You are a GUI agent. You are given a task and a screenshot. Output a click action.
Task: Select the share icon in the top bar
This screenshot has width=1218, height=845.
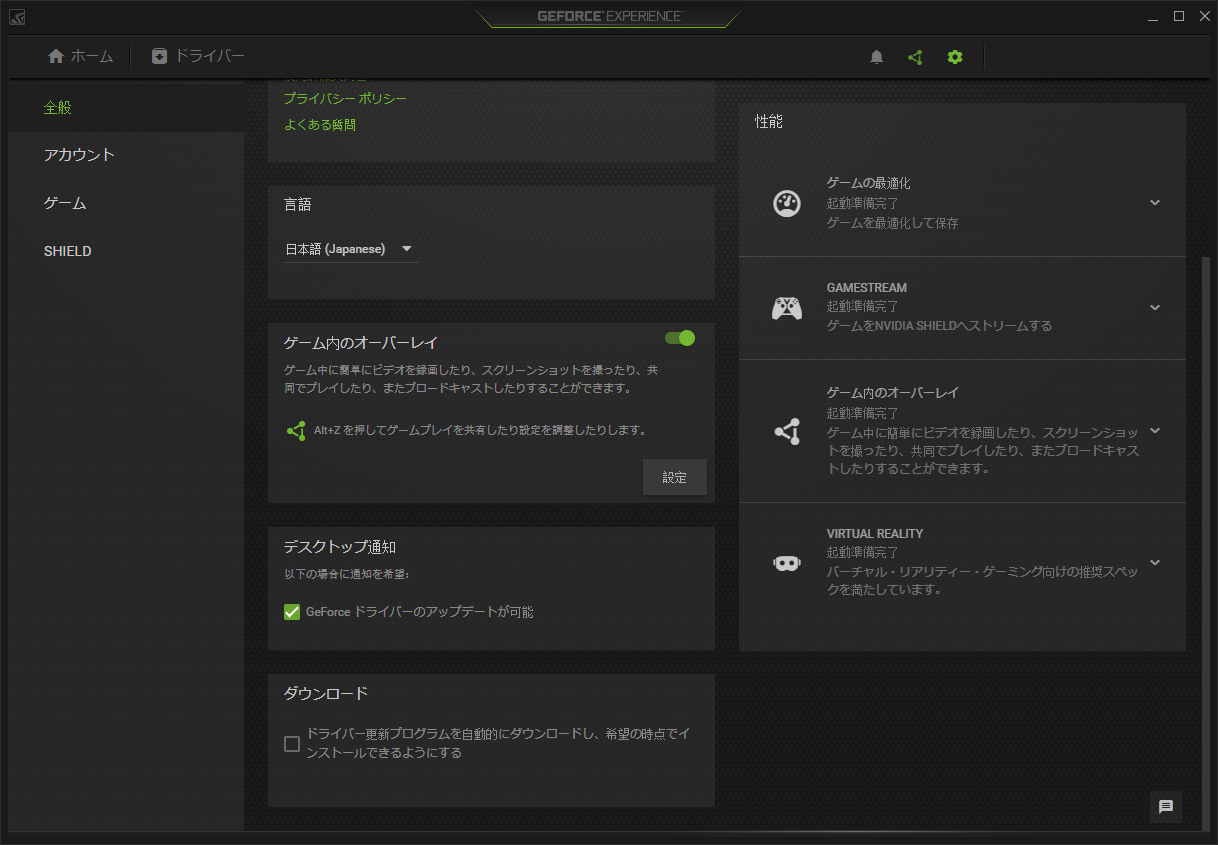[915, 57]
